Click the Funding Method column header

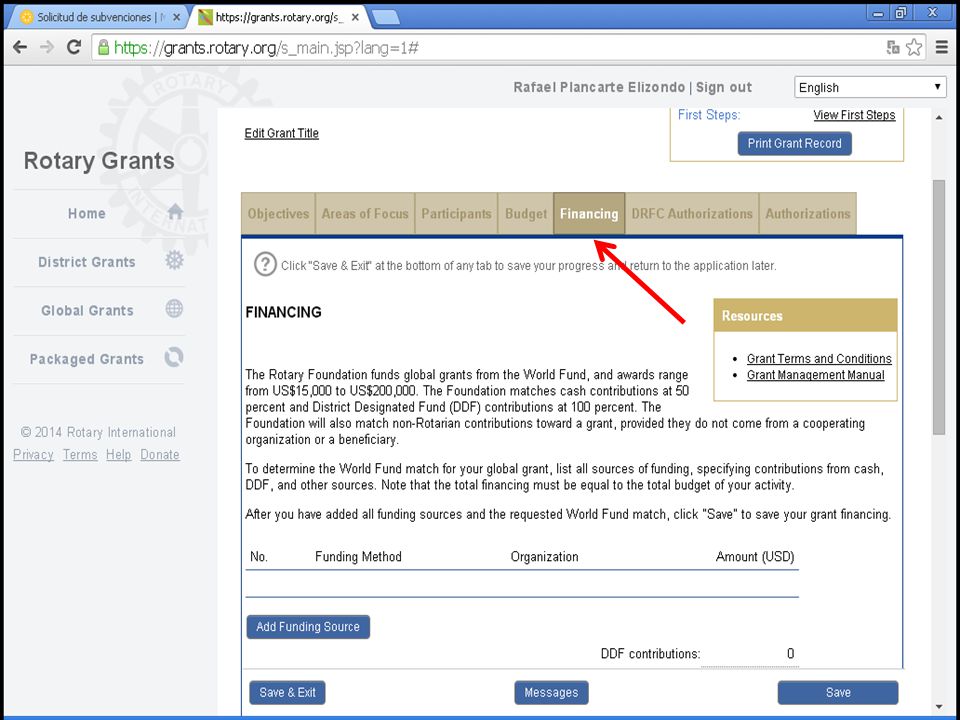358,557
